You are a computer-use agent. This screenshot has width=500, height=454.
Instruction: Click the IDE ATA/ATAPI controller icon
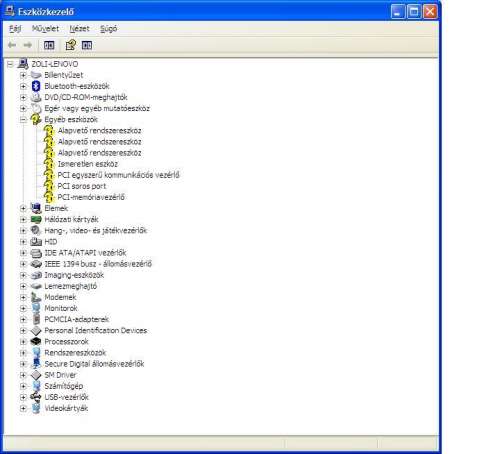pos(36,253)
